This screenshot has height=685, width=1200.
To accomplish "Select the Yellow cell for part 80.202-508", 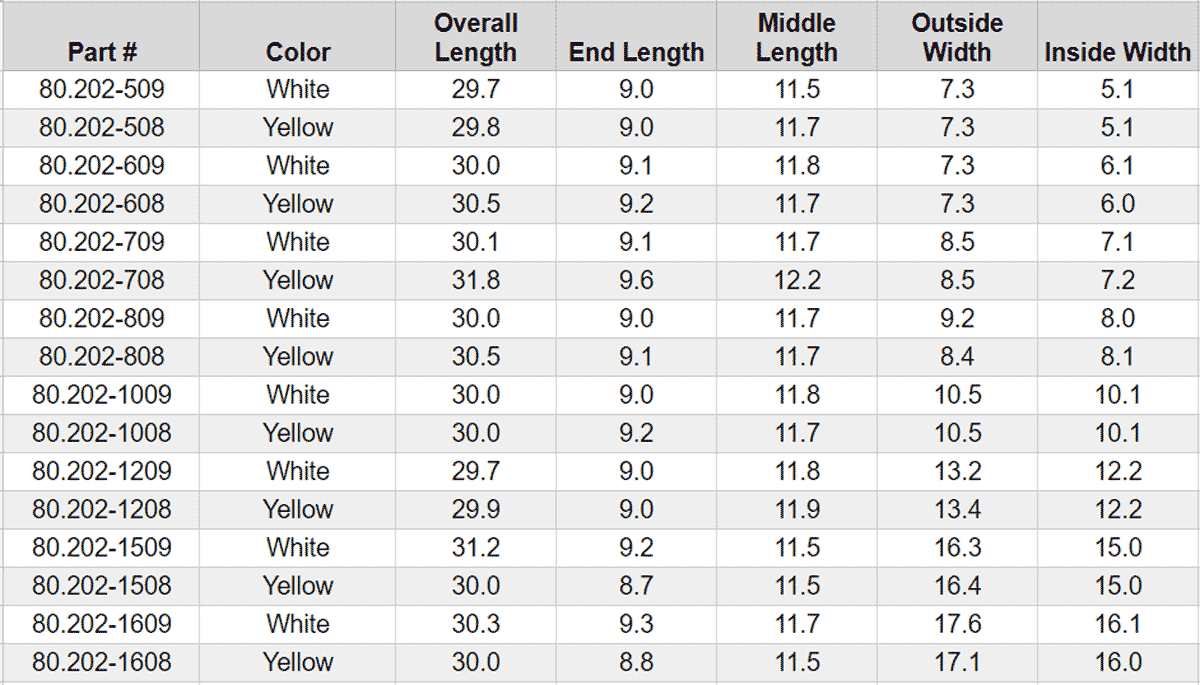I will (298, 128).
